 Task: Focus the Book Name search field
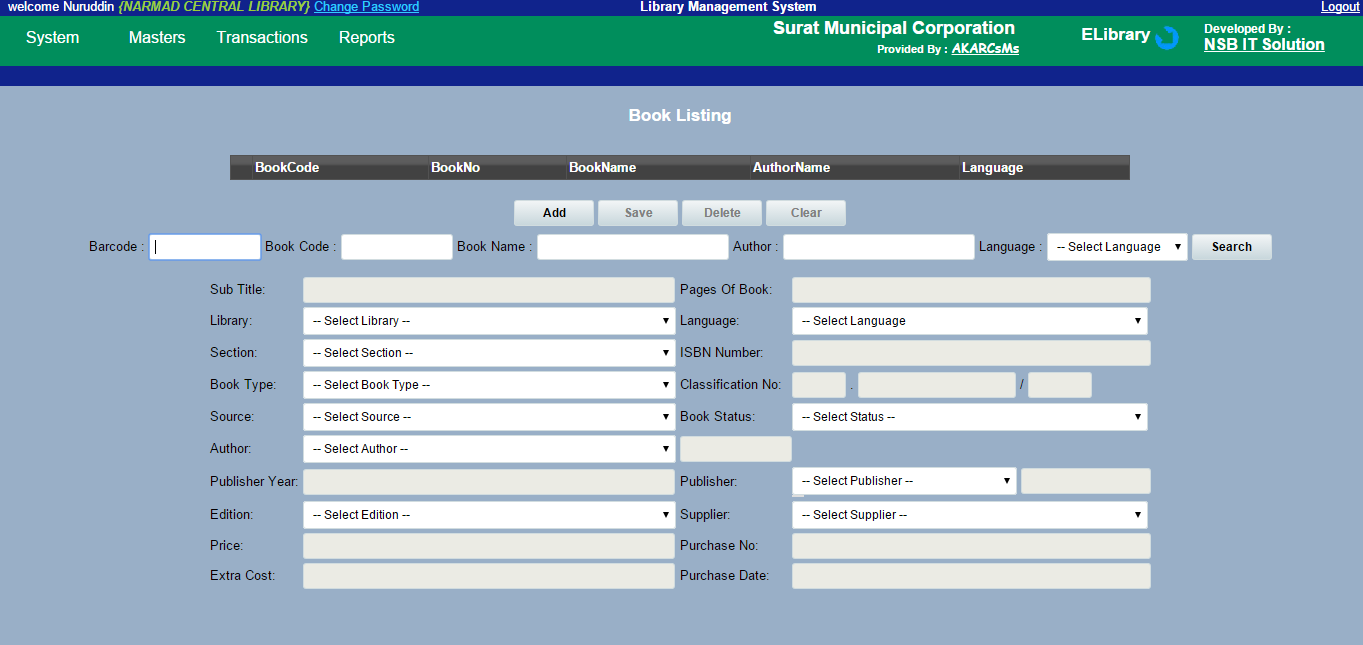point(632,247)
